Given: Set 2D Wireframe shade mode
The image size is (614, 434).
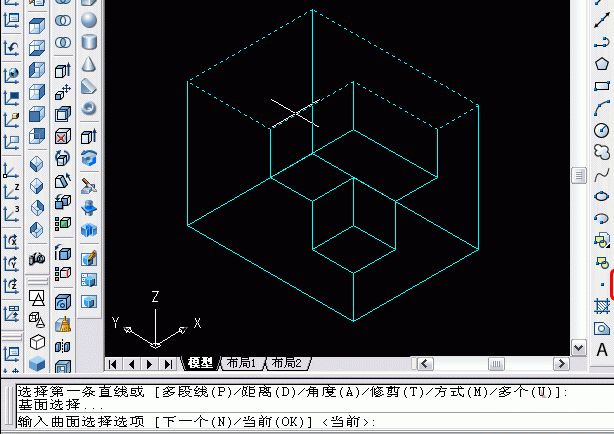Looking at the screenshot, I should 37,298.
